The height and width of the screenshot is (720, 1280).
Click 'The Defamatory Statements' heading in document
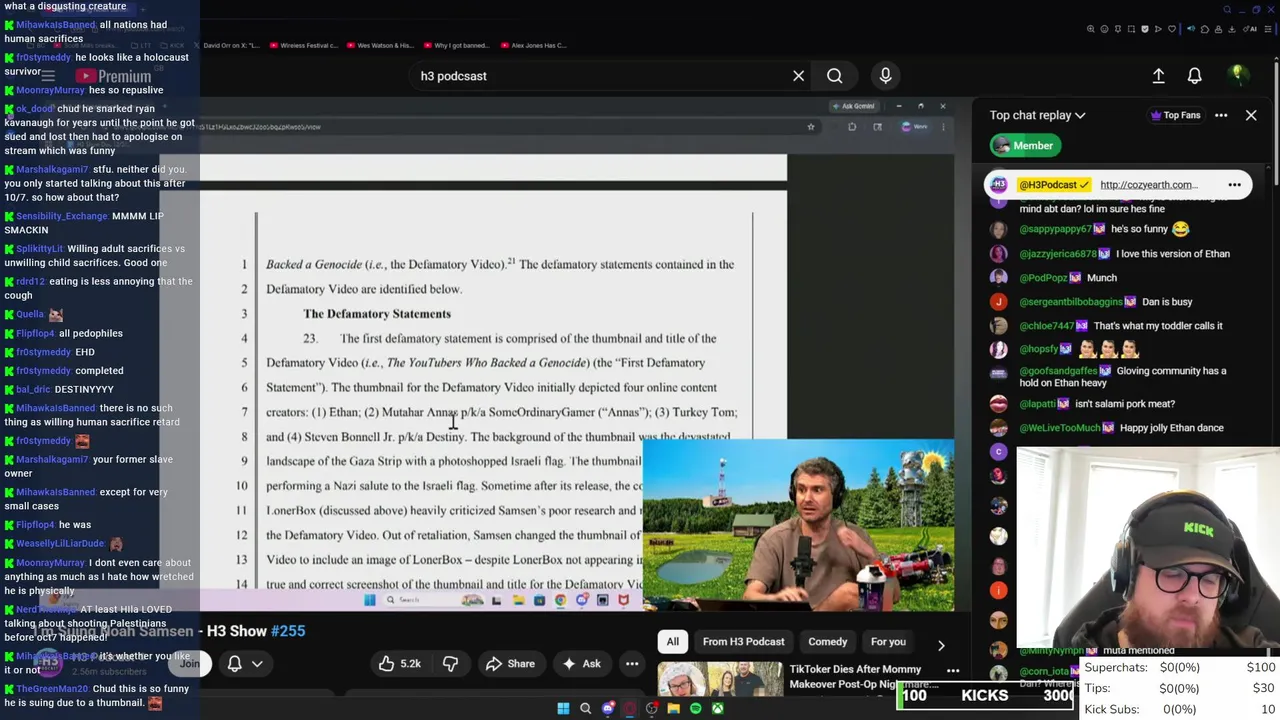coord(377,314)
